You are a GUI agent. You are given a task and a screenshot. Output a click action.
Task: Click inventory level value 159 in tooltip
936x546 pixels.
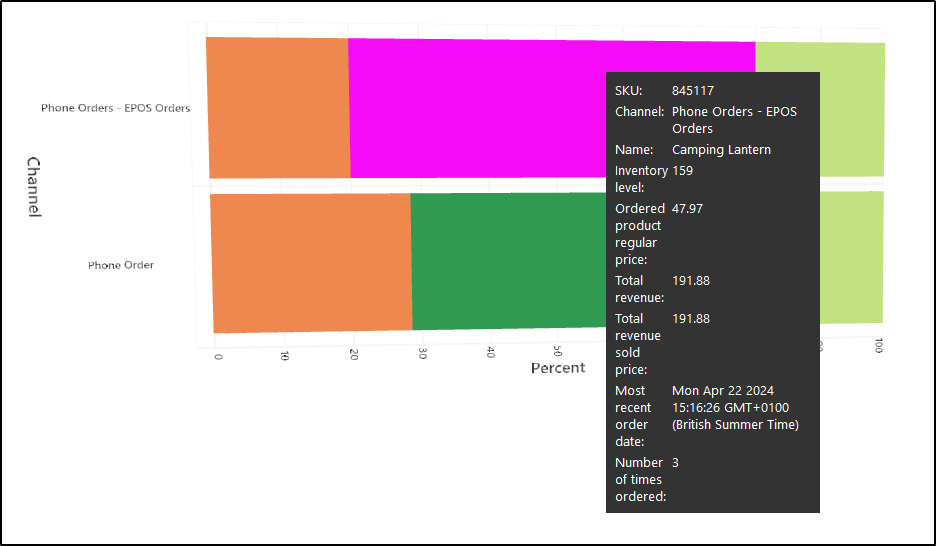(x=682, y=171)
